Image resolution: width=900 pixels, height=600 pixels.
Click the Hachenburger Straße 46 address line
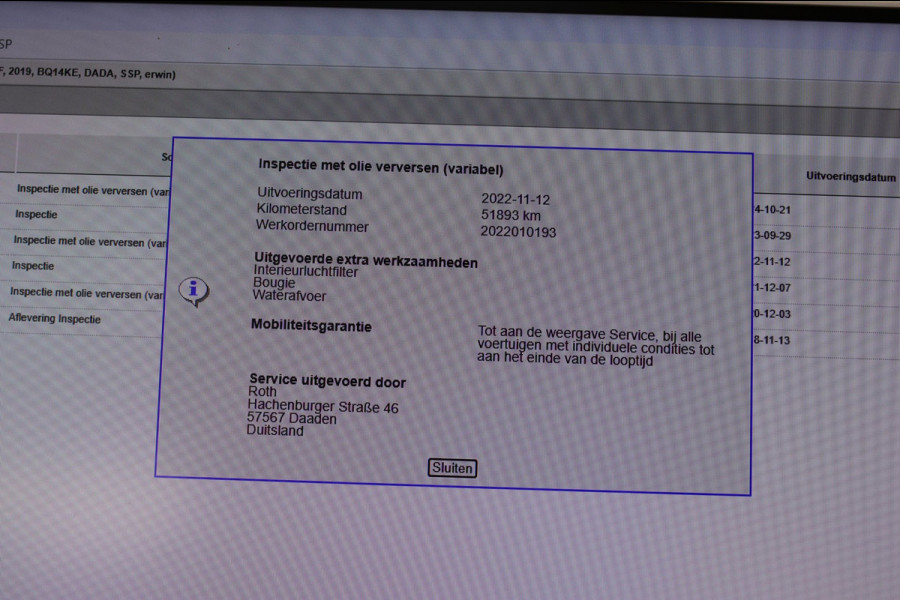(323, 407)
